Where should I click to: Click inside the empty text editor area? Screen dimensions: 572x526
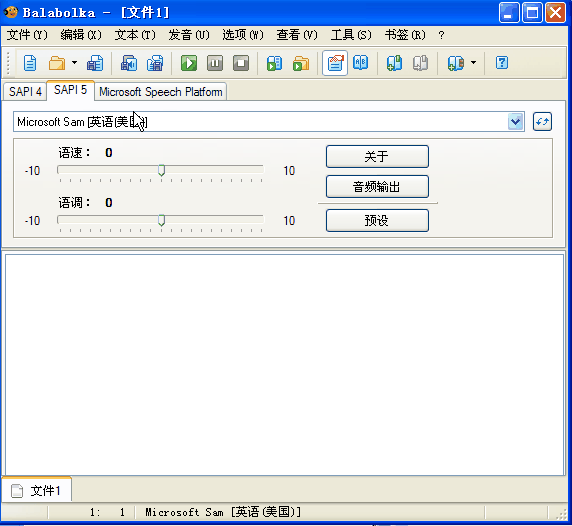point(284,365)
